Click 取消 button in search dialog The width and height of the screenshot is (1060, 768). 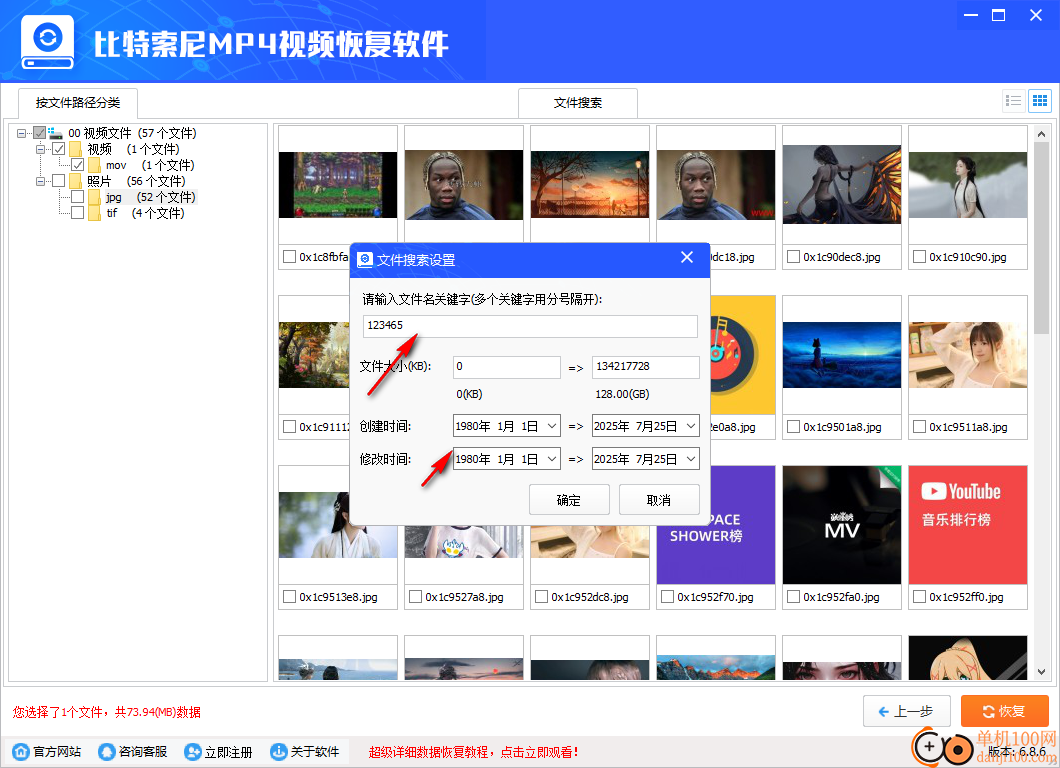click(658, 500)
